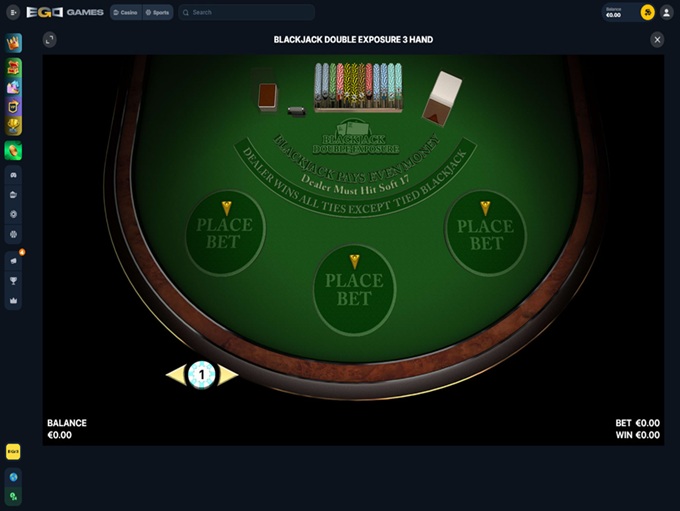Focus the Search input field
This screenshot has height=511, width=680.
[x=246, y=13]
